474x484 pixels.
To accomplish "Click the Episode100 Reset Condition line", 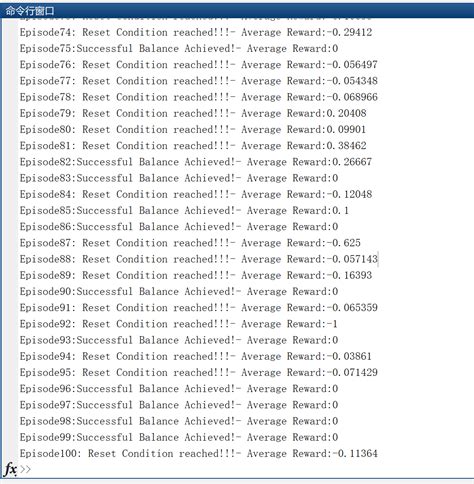I will coord(198,454).
